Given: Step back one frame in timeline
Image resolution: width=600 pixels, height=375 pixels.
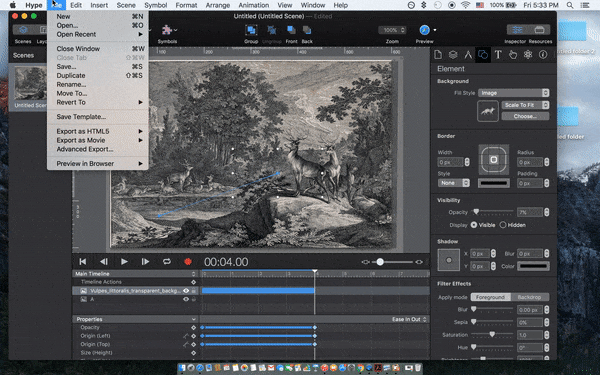Looking at the screenshot, I should 104,262.
